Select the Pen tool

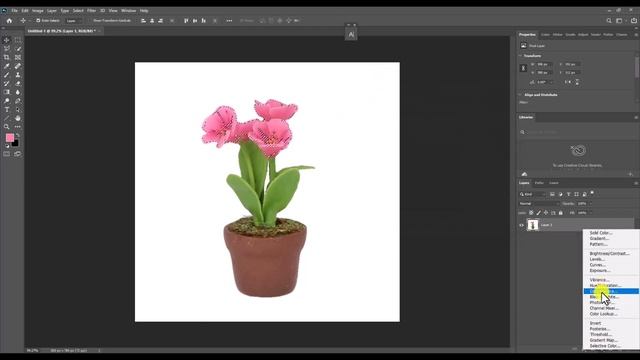click(x=18, y=101)
